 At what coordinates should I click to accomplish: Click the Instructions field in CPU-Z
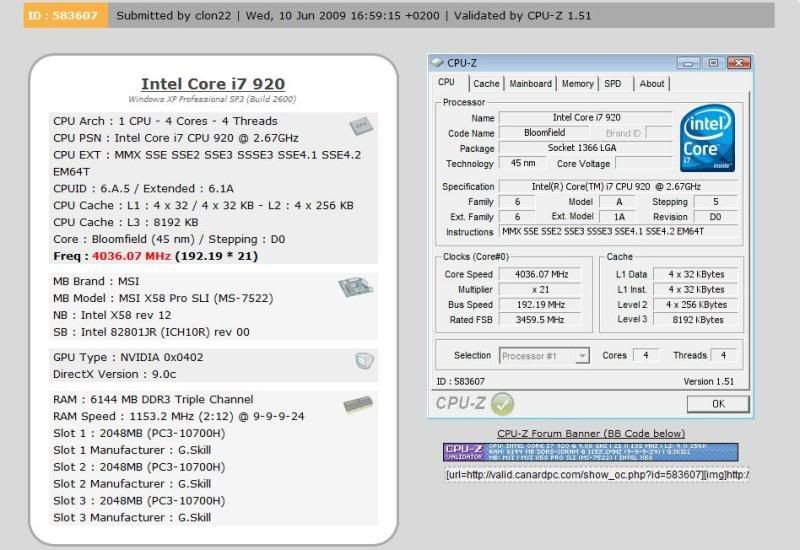click(618, 232)
